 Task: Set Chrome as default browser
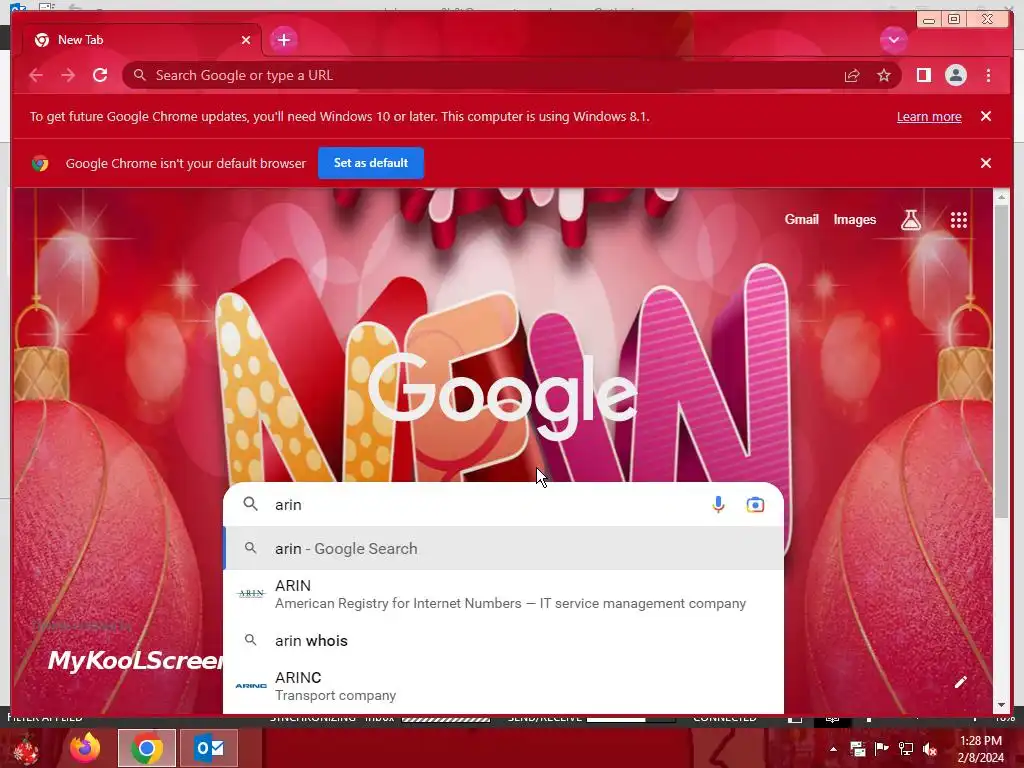(x=371, y=163)
